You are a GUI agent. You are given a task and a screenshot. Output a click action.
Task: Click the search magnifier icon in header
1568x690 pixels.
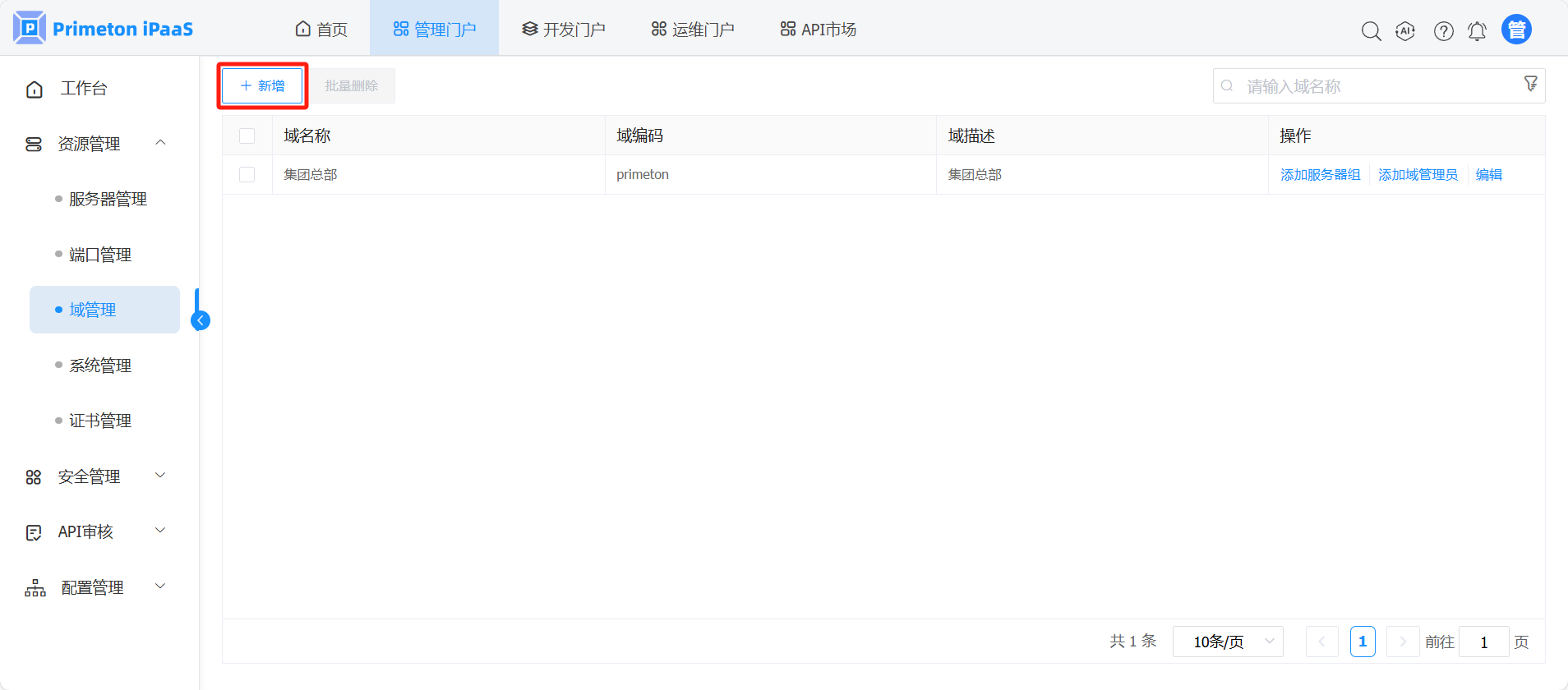click(1371, 31)
